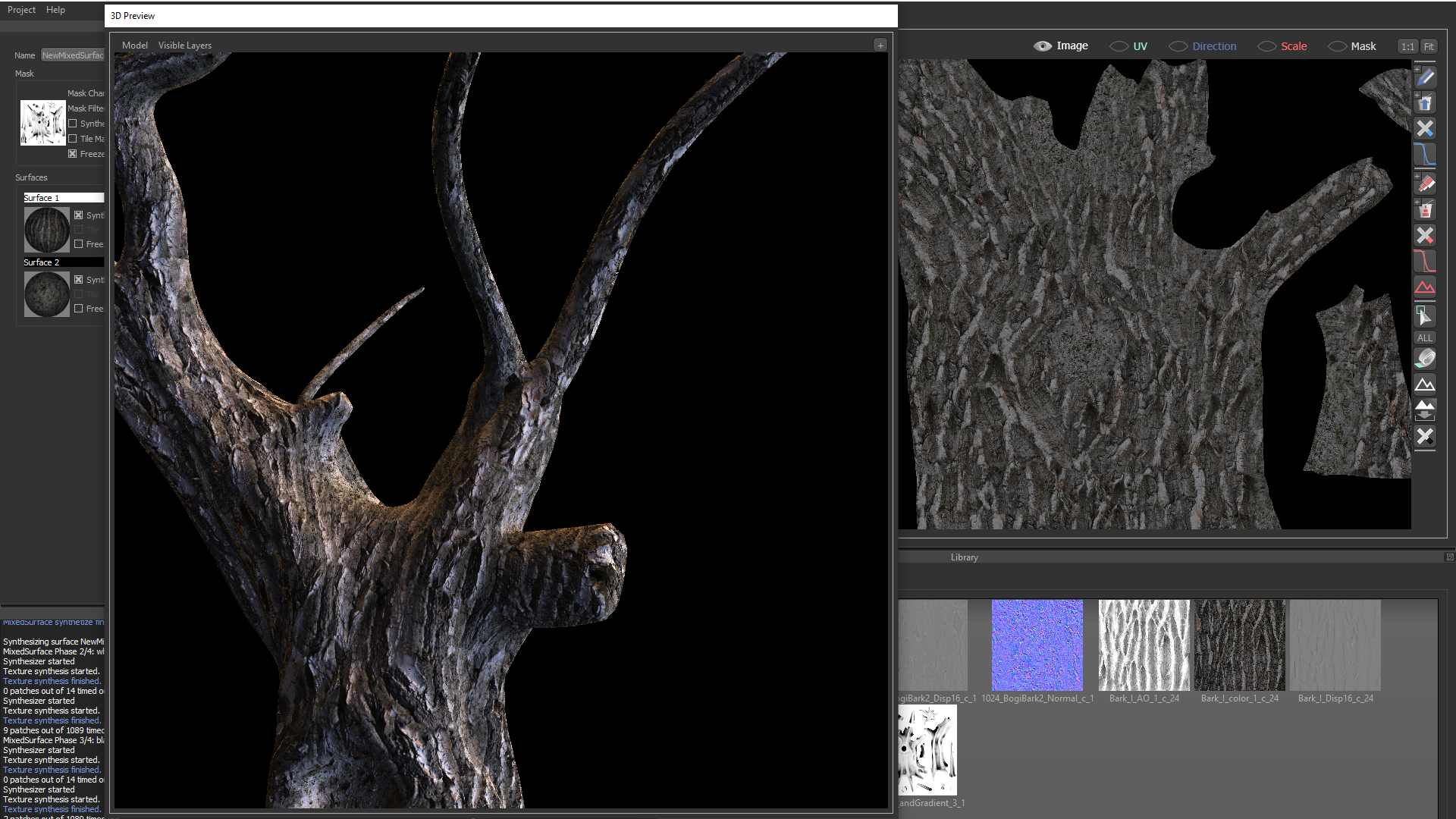This screenshot has height=819, width=1456.
Task: Open the Project menu
Action: (x=21, y=10)
